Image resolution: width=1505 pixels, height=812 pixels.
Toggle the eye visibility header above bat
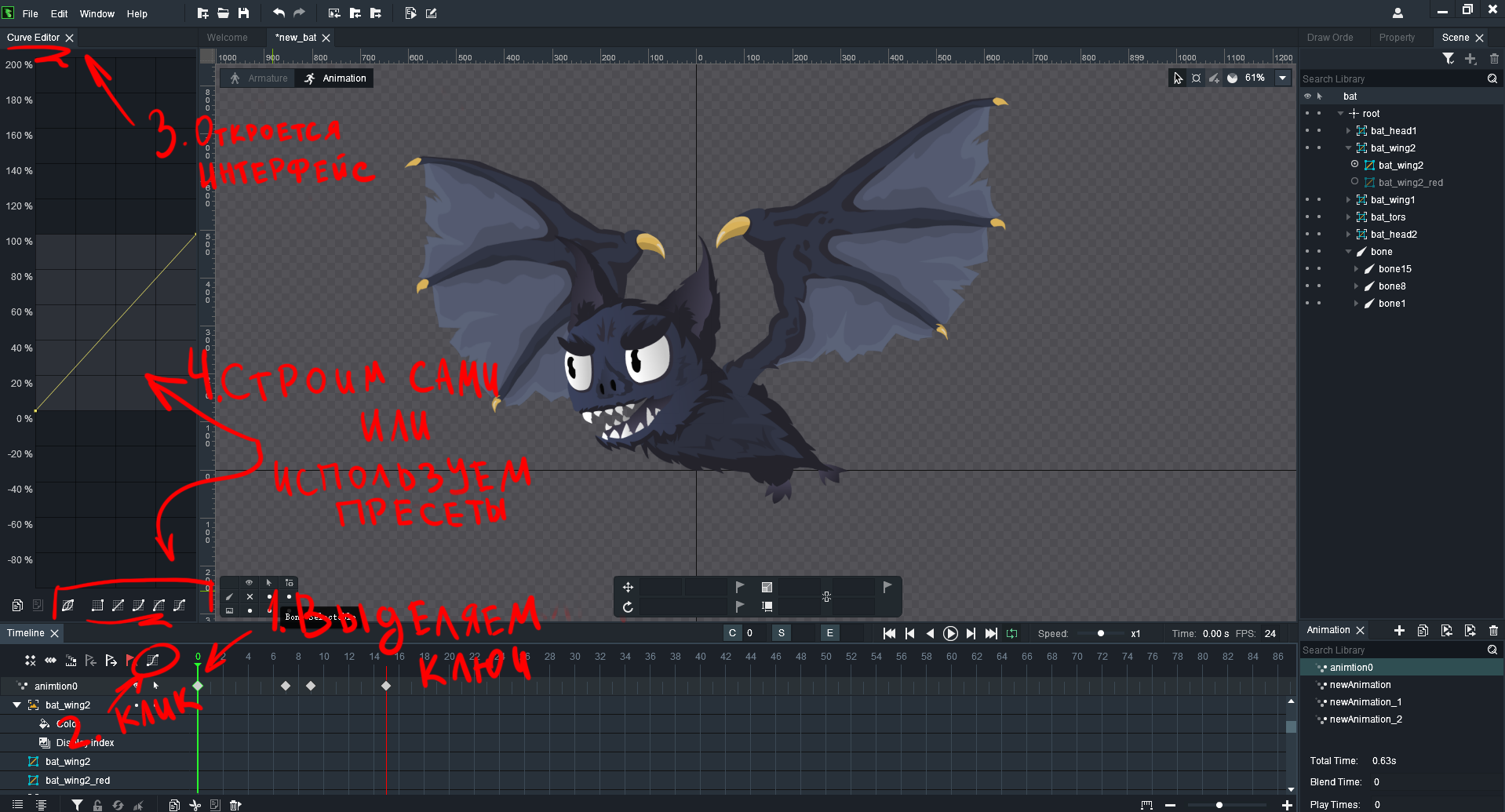[x=1307, y=96]
